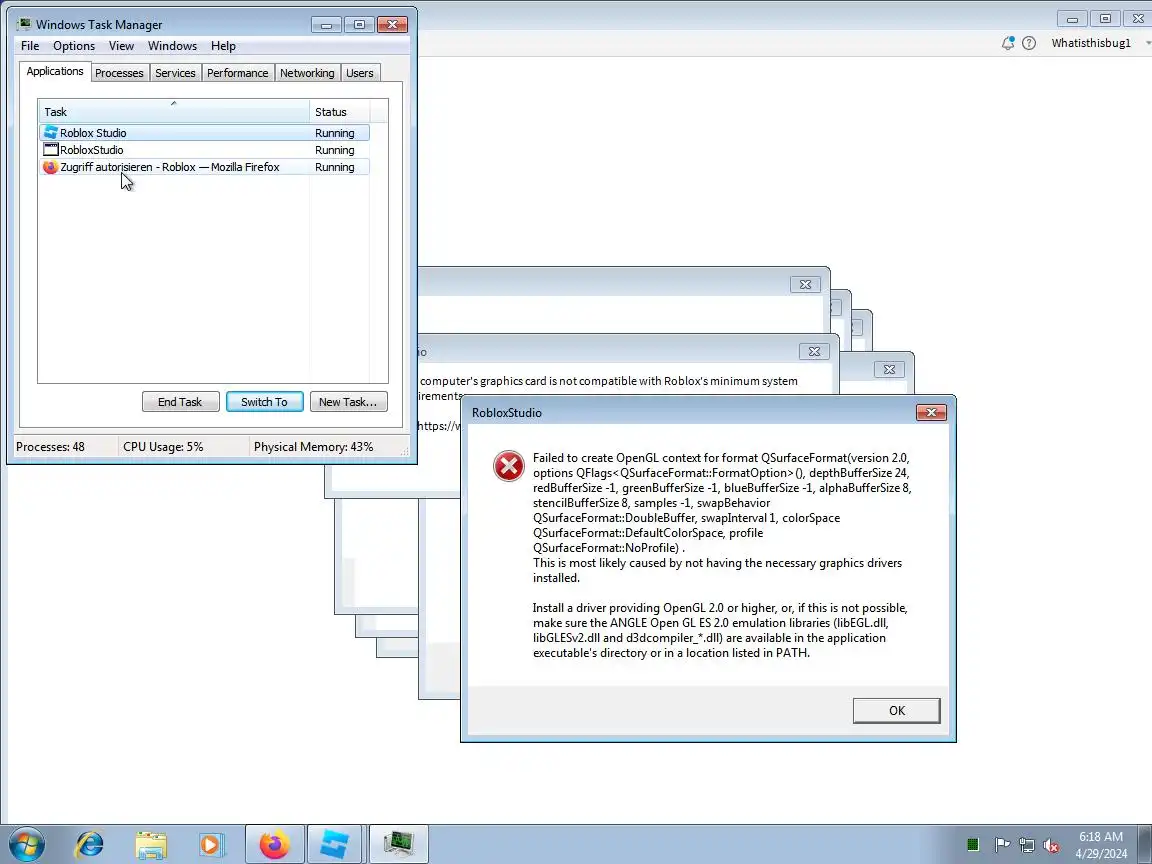
Task: Click the Physical Memory: 43% status text
Action: (x=314, y=447)
